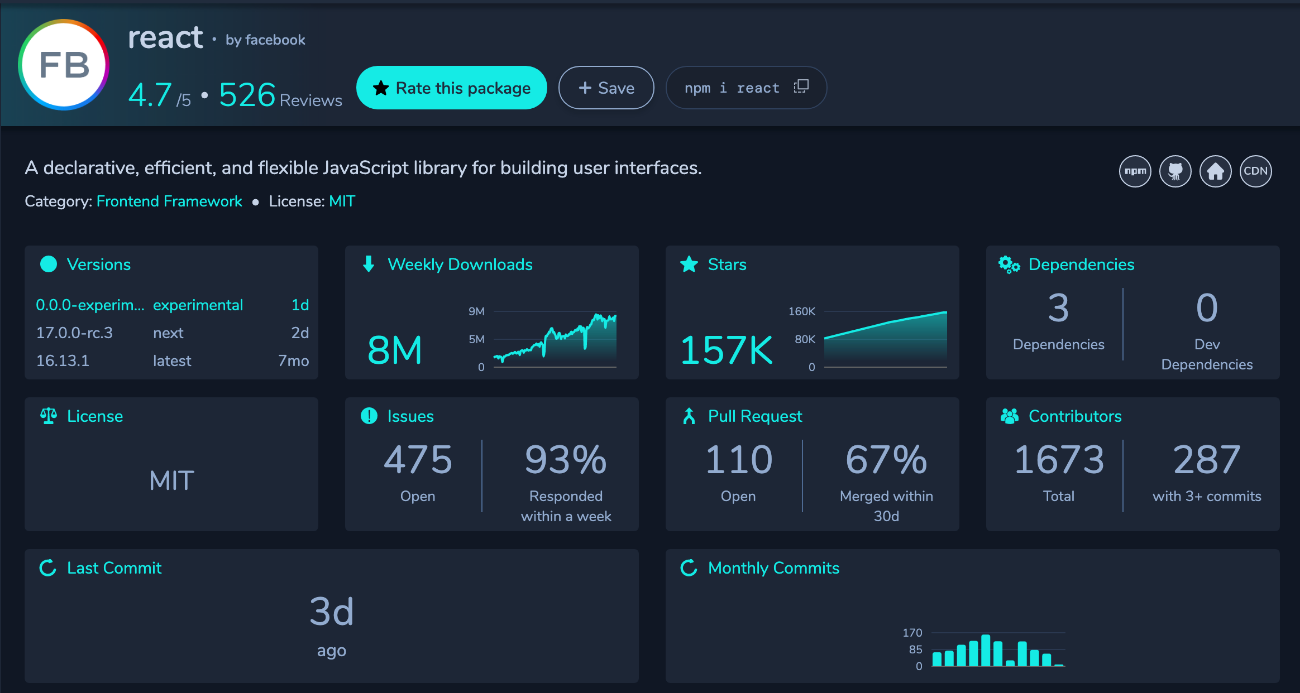
Task: Click the Stars star icon
Action: coord(688,264)
